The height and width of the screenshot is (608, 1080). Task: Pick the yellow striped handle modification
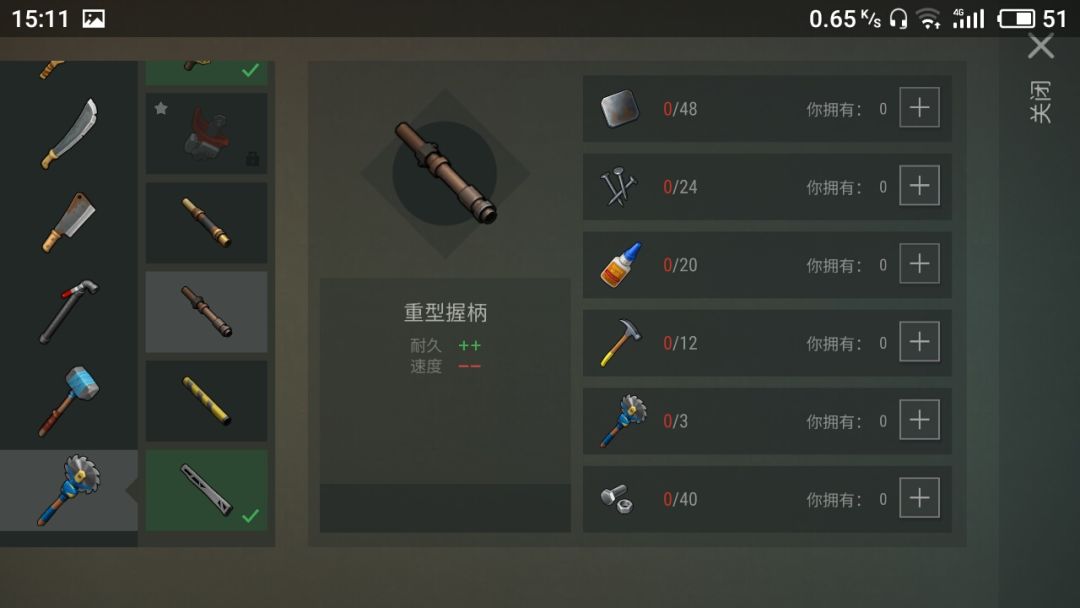tap(207, 401)
